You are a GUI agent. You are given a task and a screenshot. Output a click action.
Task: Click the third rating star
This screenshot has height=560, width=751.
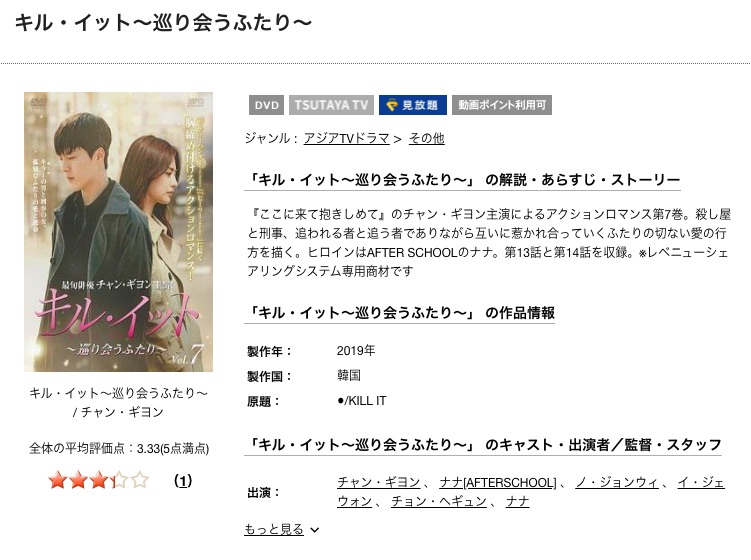99,480
